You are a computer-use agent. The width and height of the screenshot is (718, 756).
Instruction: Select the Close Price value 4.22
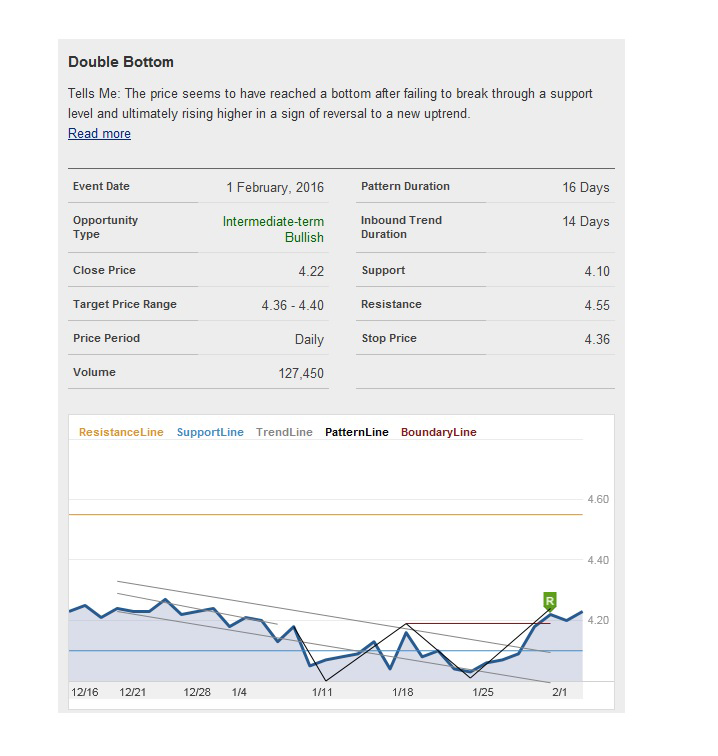(309, 272)
